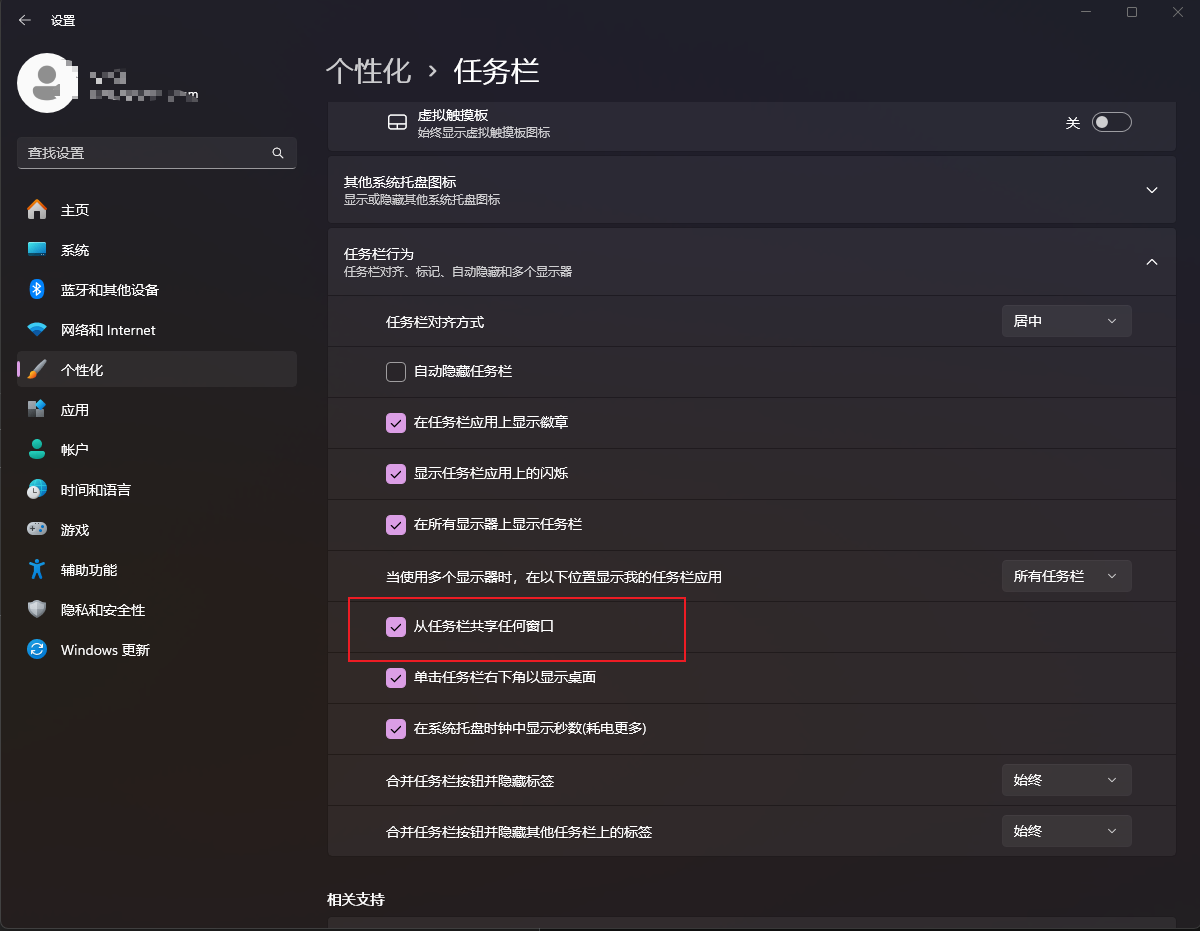
Task: Check 自动隐藏任务栏
Action: point(396,372)
